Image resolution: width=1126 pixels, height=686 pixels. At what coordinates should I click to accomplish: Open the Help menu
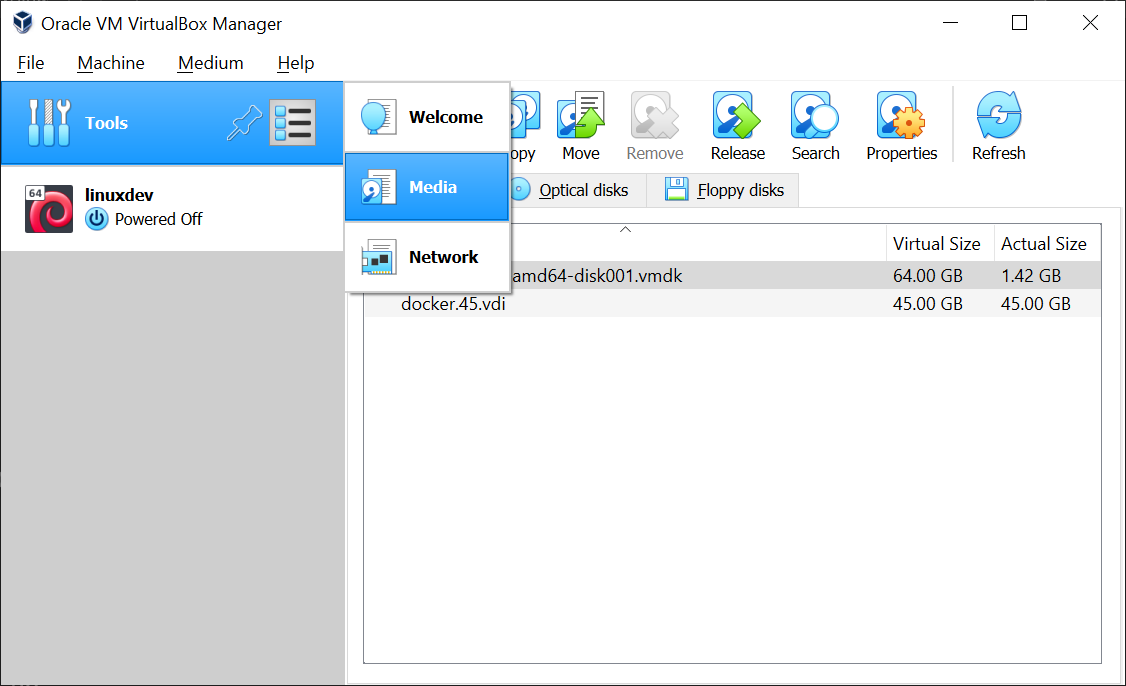click(x=295, y=63)
